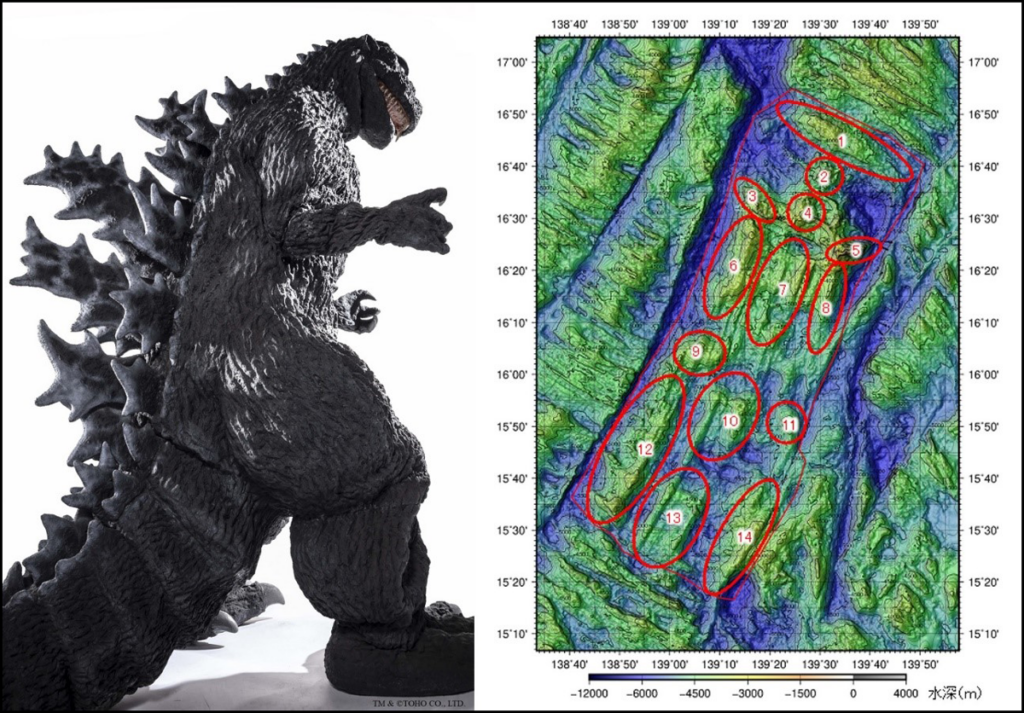
Task: Click the number 13 label on the map
Action: pyautogui.click(x=673, y=518)
